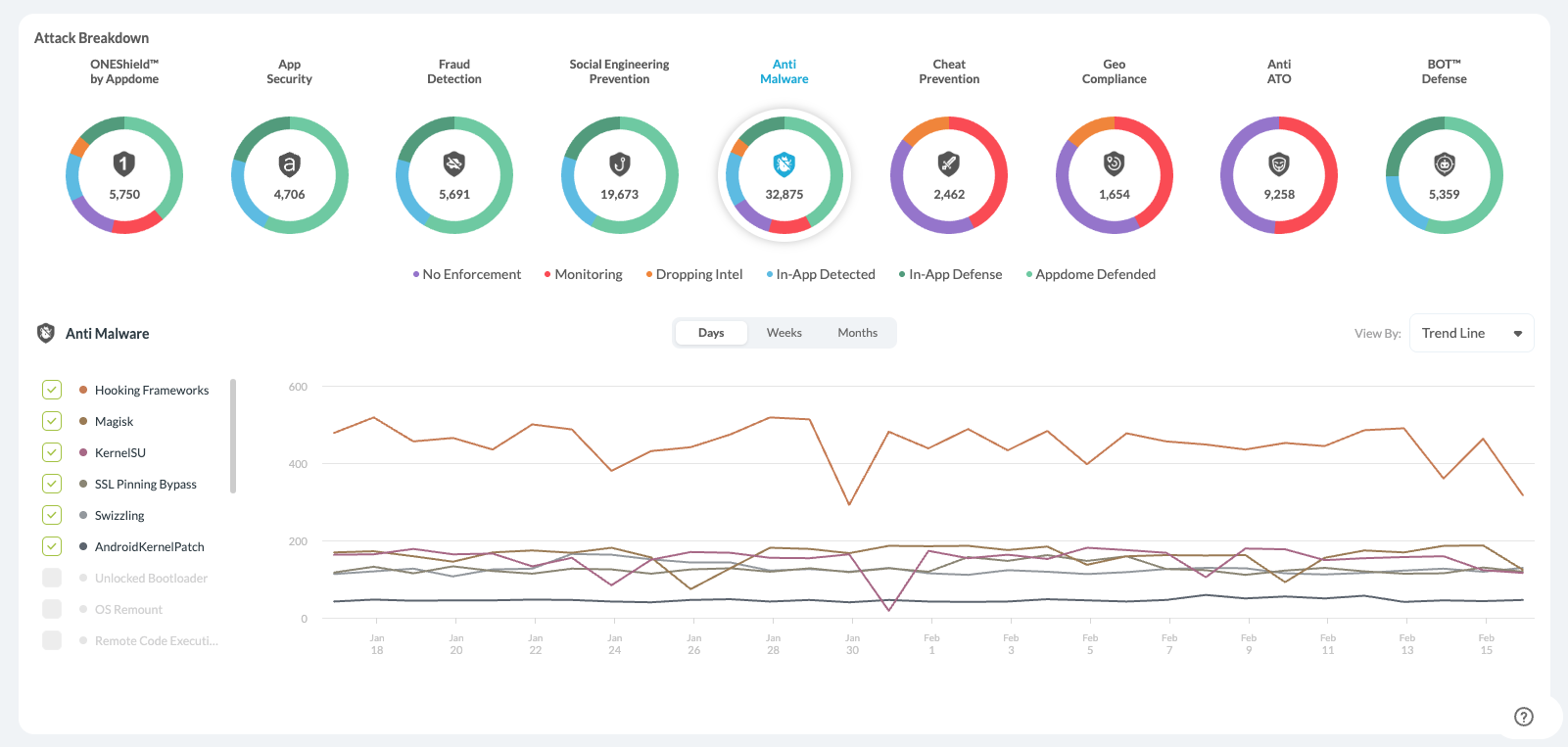The width and height of the screenshot is (1568, 747).
Task: Click the Anti Malware category label
Action: tap(784, 71)
